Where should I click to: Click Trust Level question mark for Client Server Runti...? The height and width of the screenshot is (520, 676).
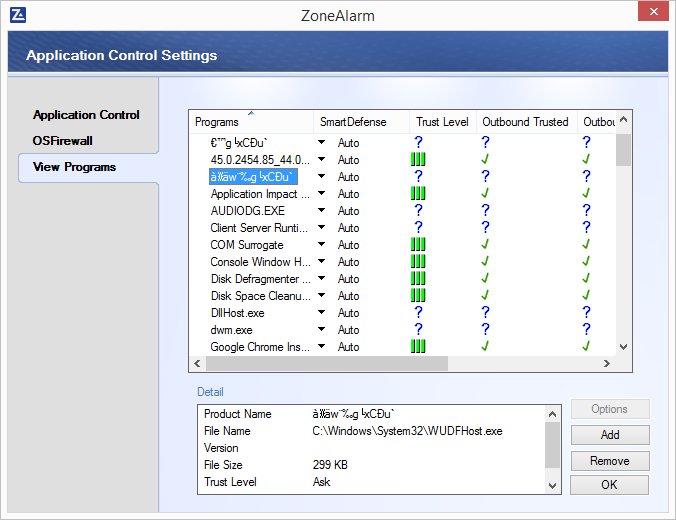point(418,227)
